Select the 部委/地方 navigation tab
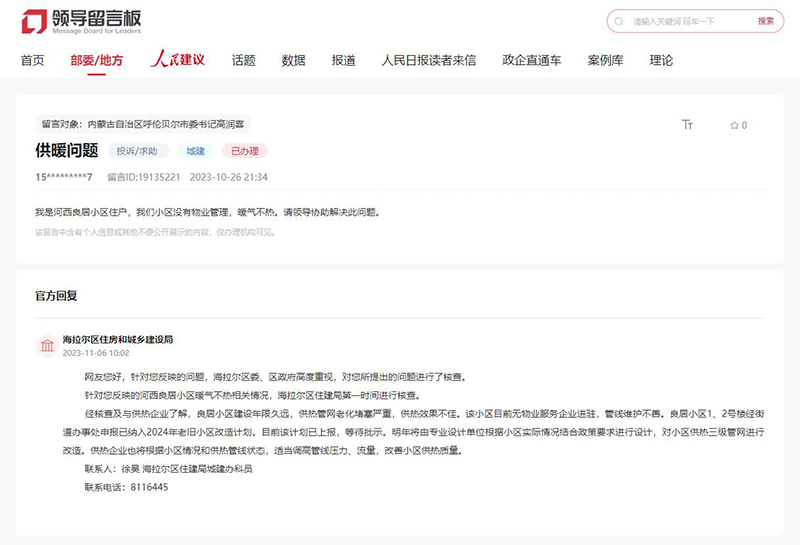This screenshot has height=545, width=800. (97, 61)
